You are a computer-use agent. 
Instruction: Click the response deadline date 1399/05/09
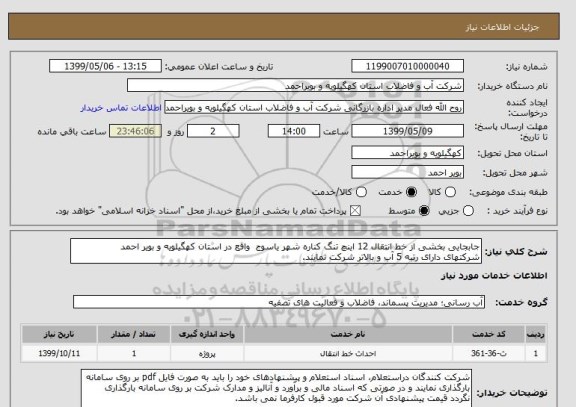pyautogui.click(x=407, y=131)
